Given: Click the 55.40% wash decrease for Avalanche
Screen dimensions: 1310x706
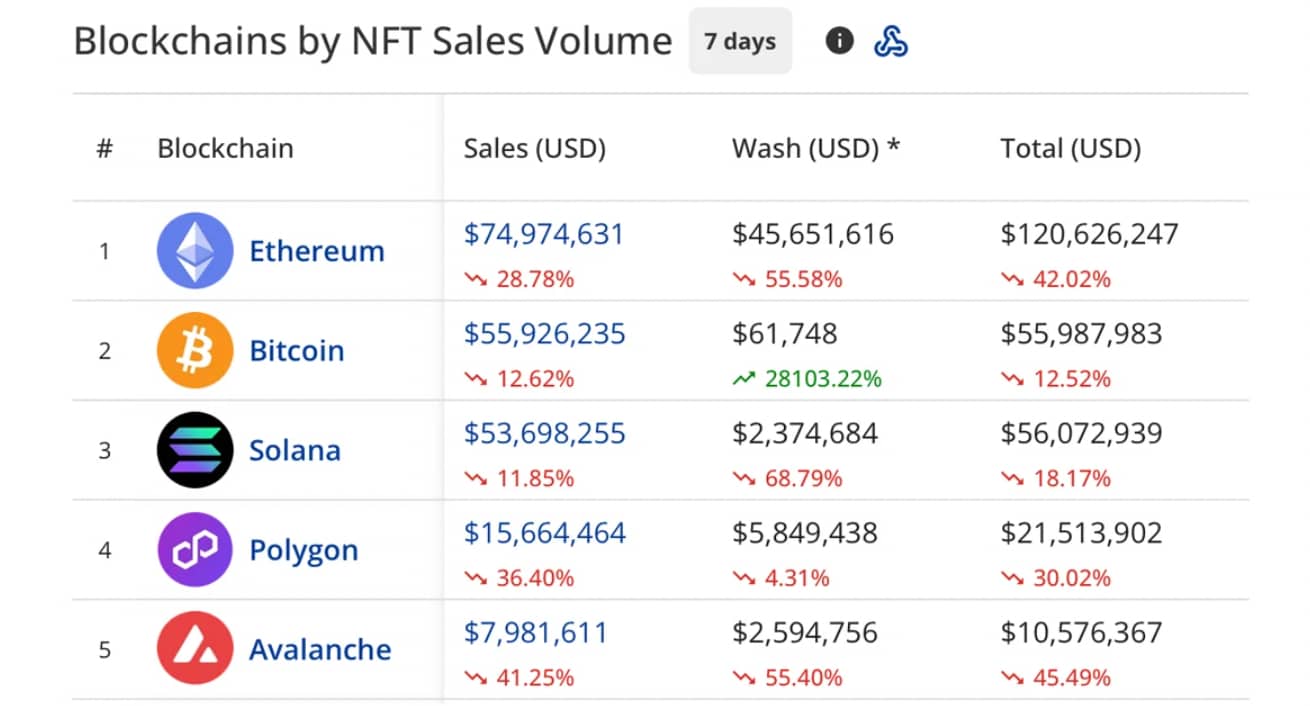Looking at the screenshot, I should point(788,678).
